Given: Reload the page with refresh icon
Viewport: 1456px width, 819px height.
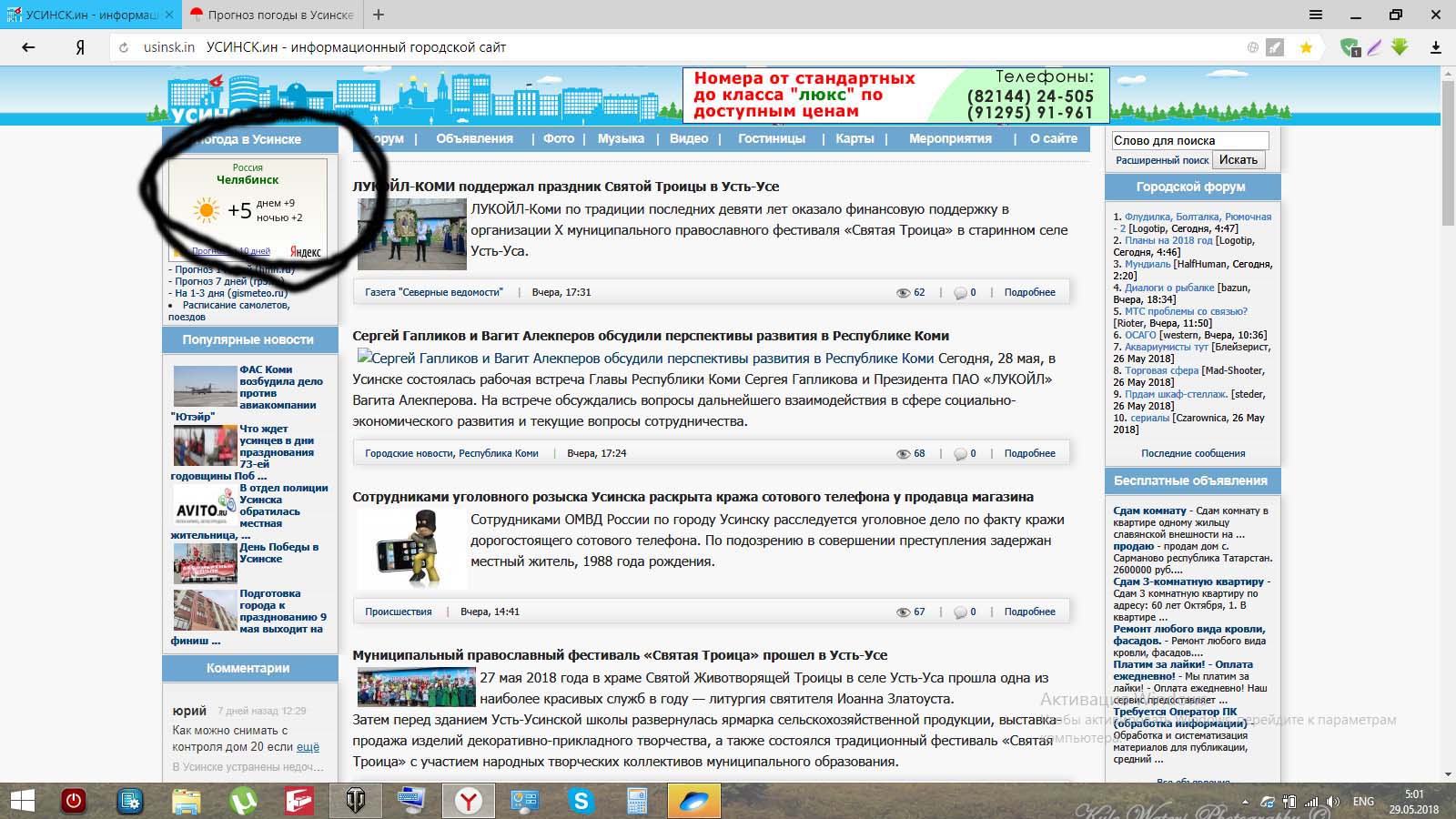Looking at the screenshot, I should (124, 47).
